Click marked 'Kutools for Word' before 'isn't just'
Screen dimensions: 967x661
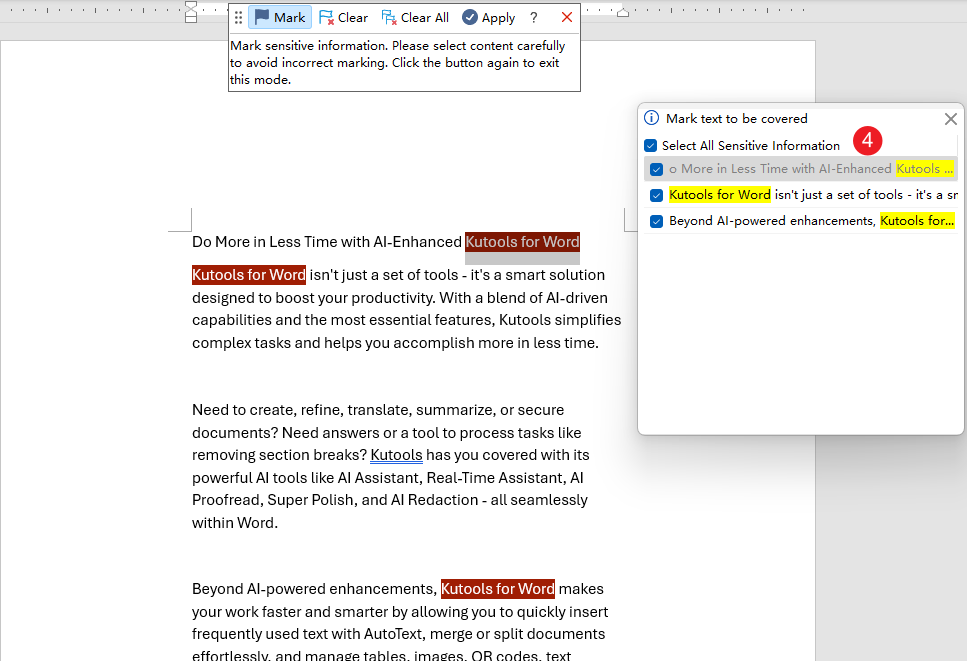tap(249, 275)
